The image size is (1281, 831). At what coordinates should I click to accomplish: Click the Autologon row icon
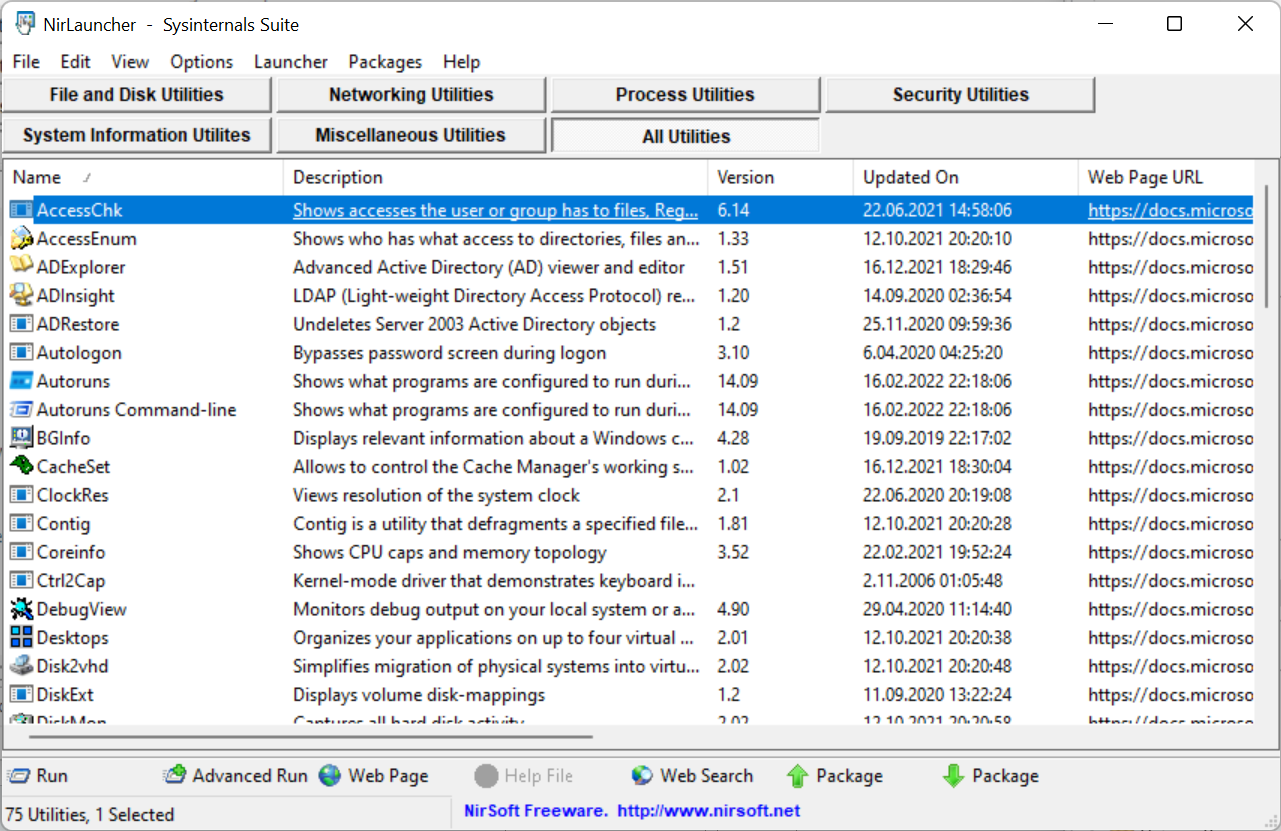(21, 353)
